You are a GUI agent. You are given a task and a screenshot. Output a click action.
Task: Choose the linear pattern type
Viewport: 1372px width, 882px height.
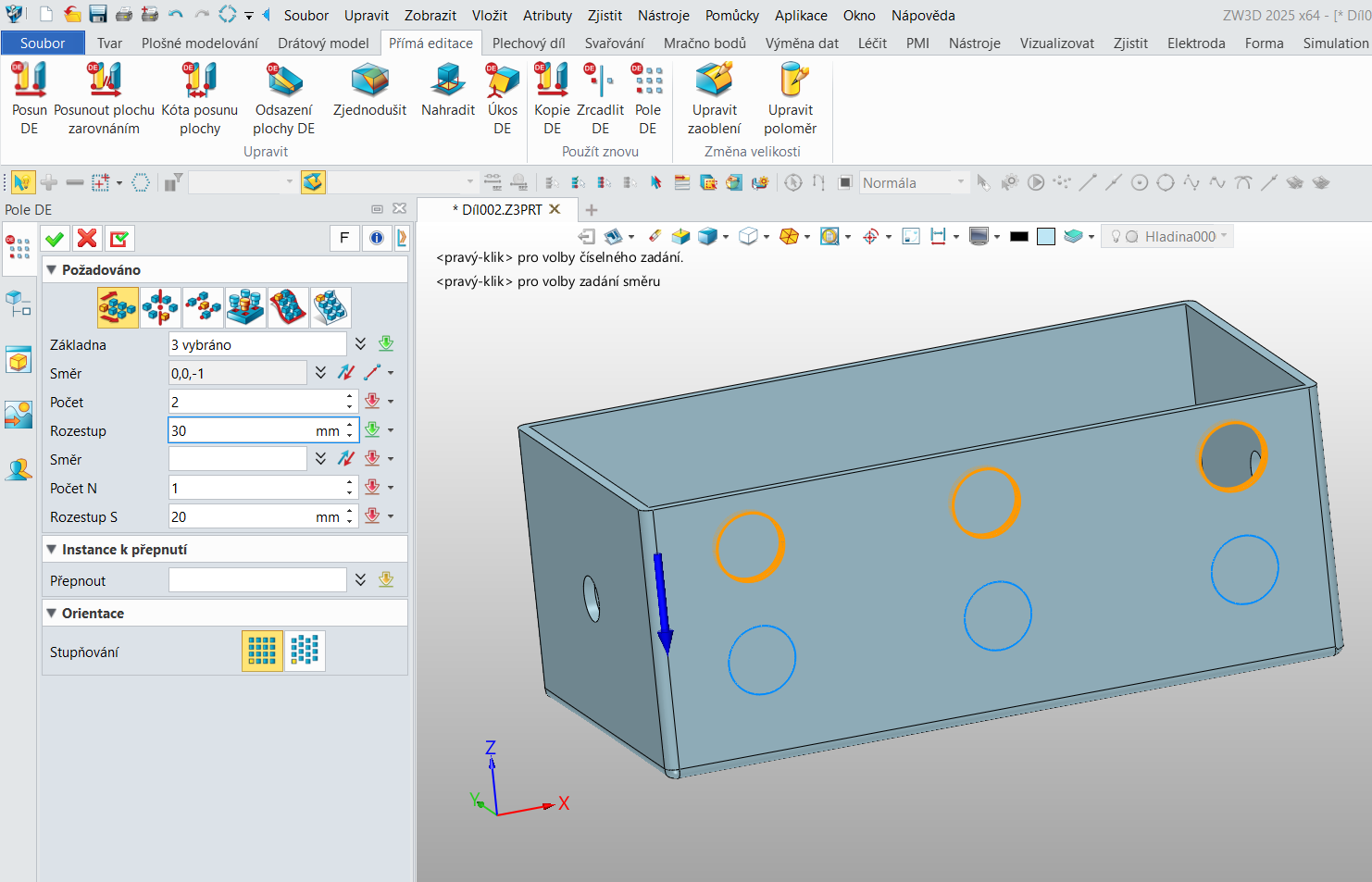point(118,307)
